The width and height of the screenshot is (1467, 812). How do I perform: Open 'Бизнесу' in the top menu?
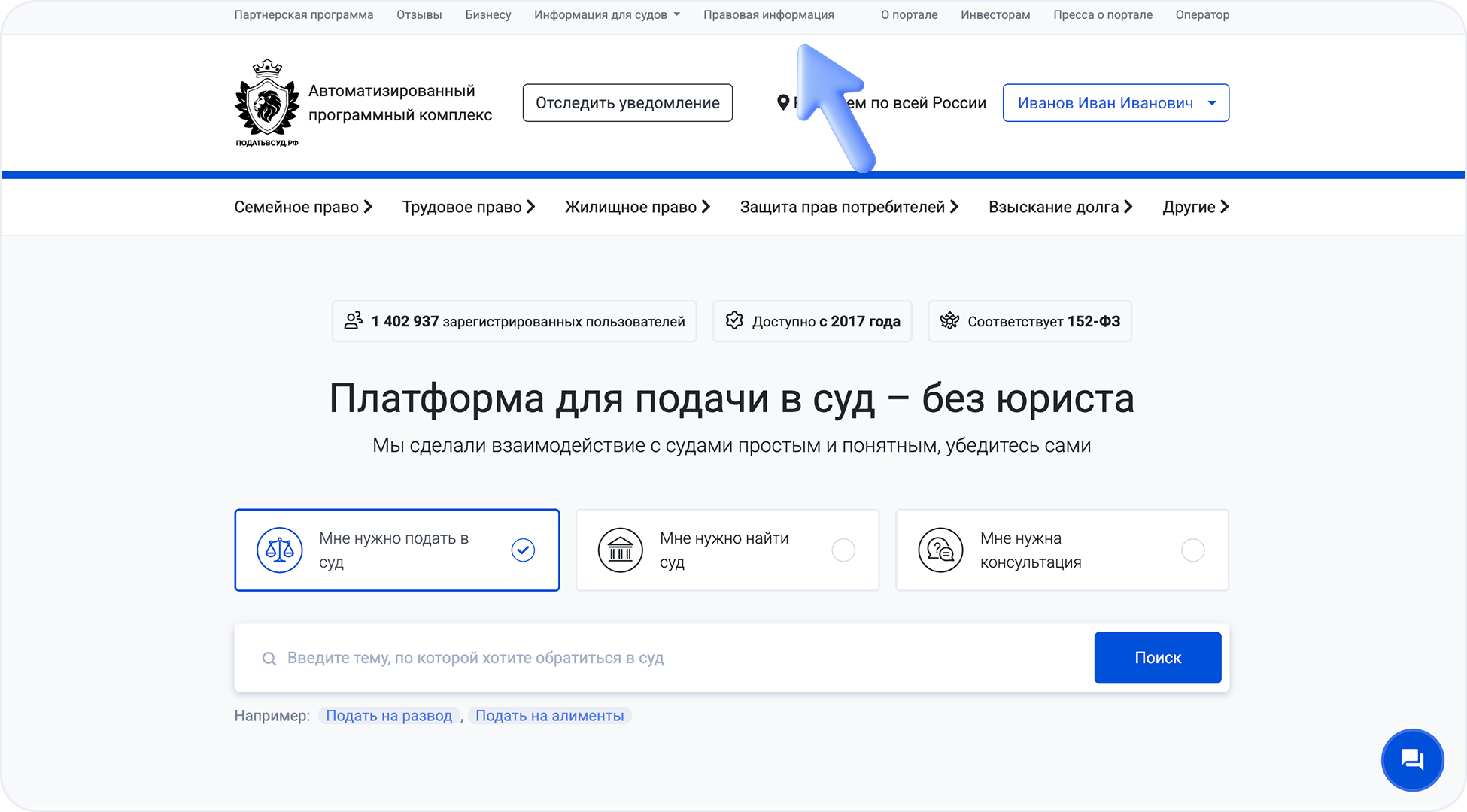[x=488, y=14]
